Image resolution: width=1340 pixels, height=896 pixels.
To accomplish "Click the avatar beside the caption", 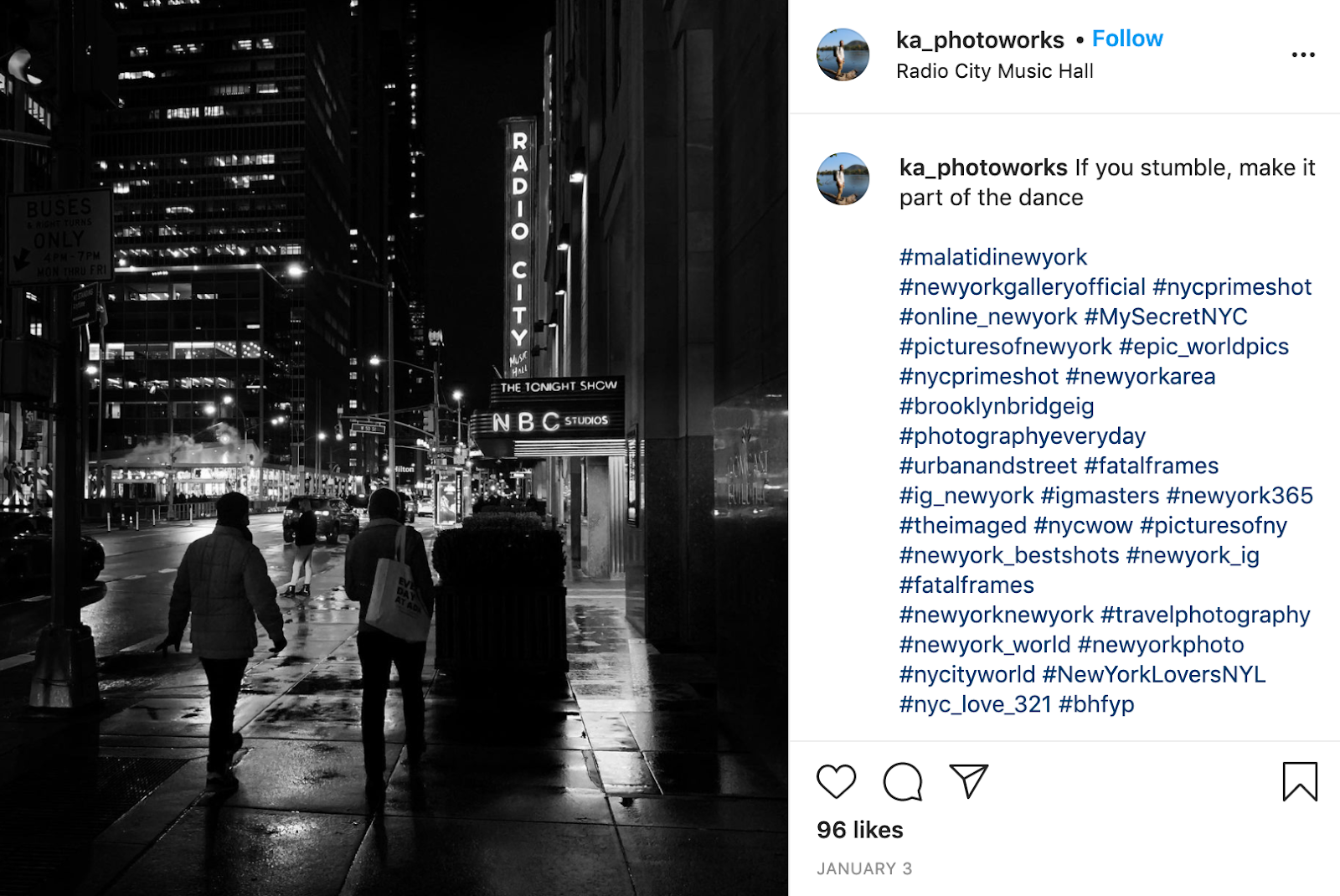I will tap(843, 178).
